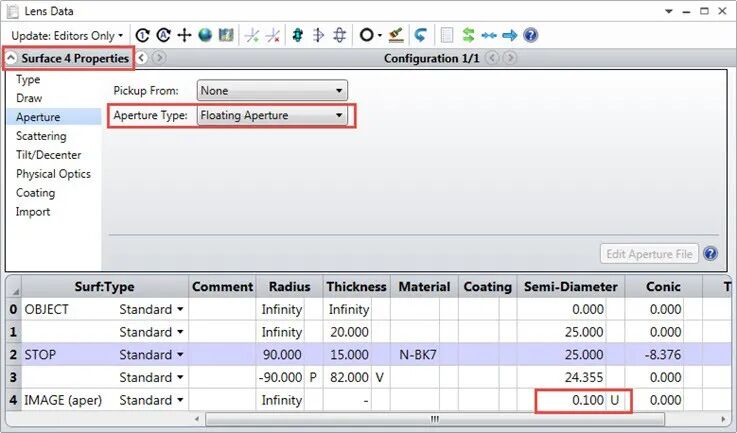Click the black circle aperture icon

(x=367, y=35)
